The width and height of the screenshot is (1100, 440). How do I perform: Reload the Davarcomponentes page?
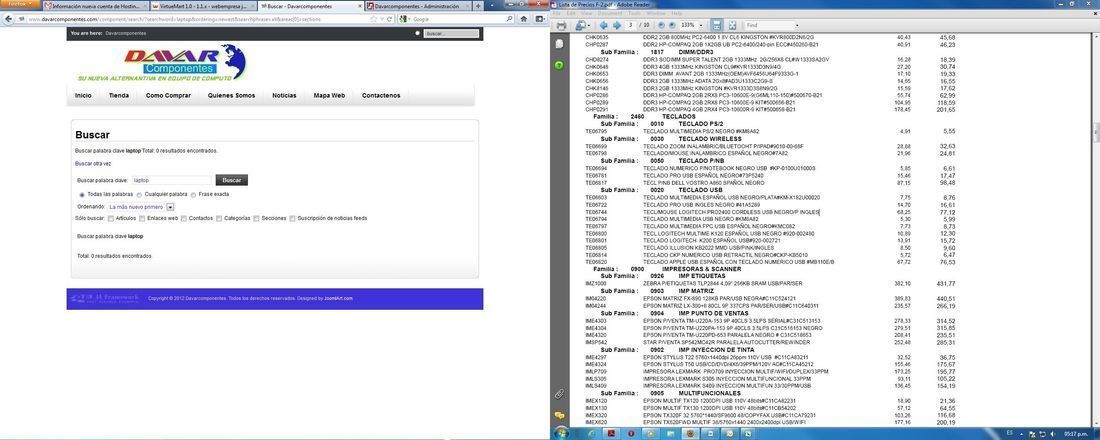point(389,19)
